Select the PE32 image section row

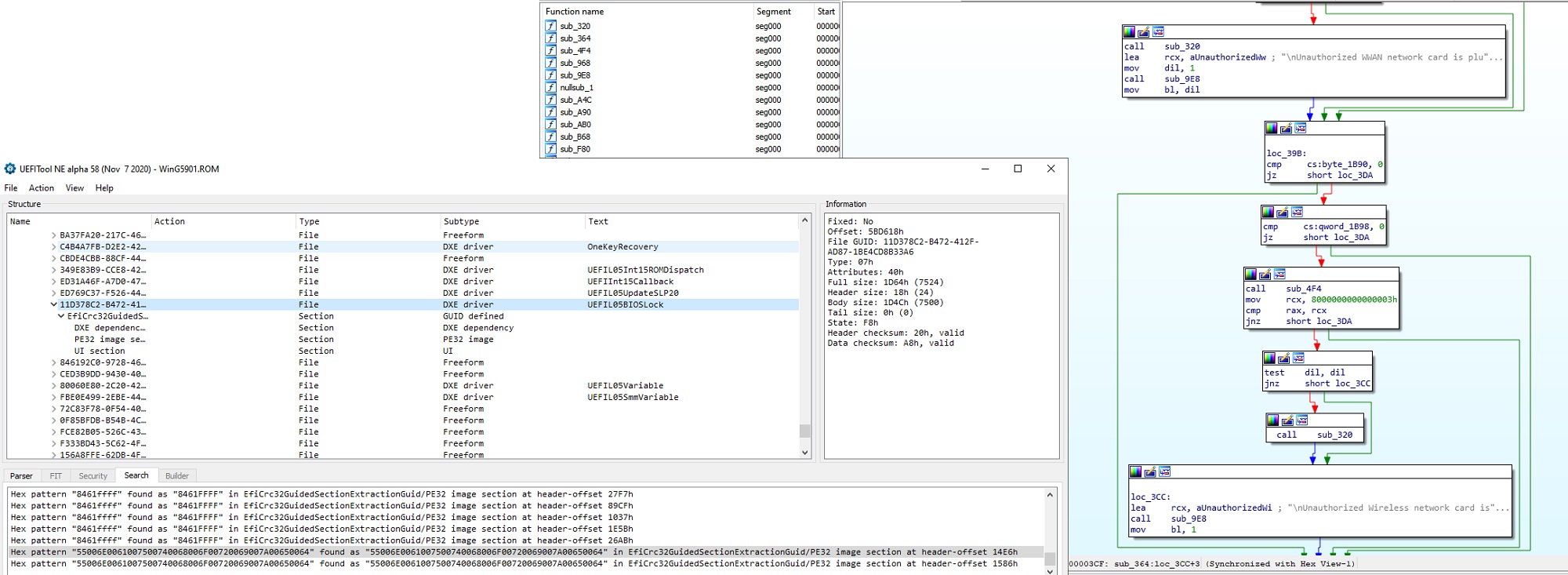click(x=110, y=340)
